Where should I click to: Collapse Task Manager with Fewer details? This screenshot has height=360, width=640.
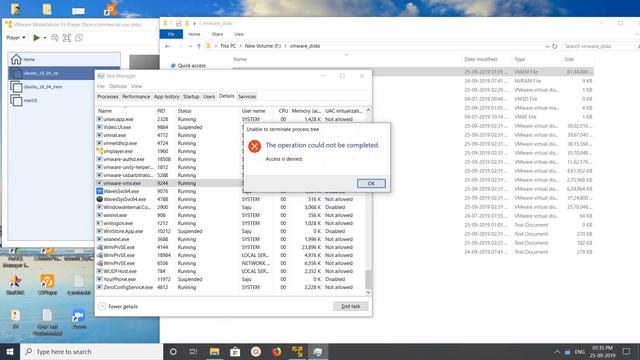click(x=118, y=306)
